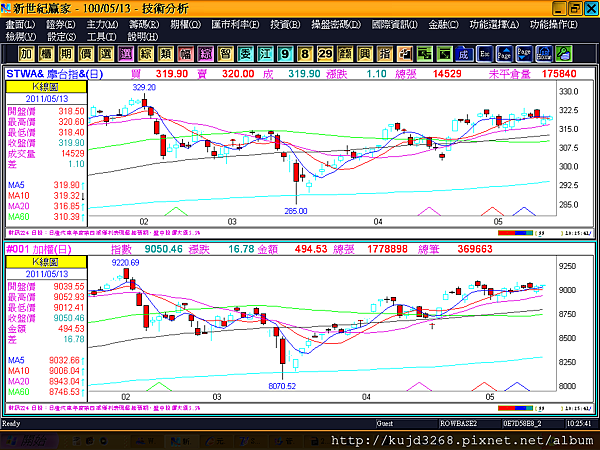Open the 類 (category) toolbar icon
600x450 pixels.
165,54
